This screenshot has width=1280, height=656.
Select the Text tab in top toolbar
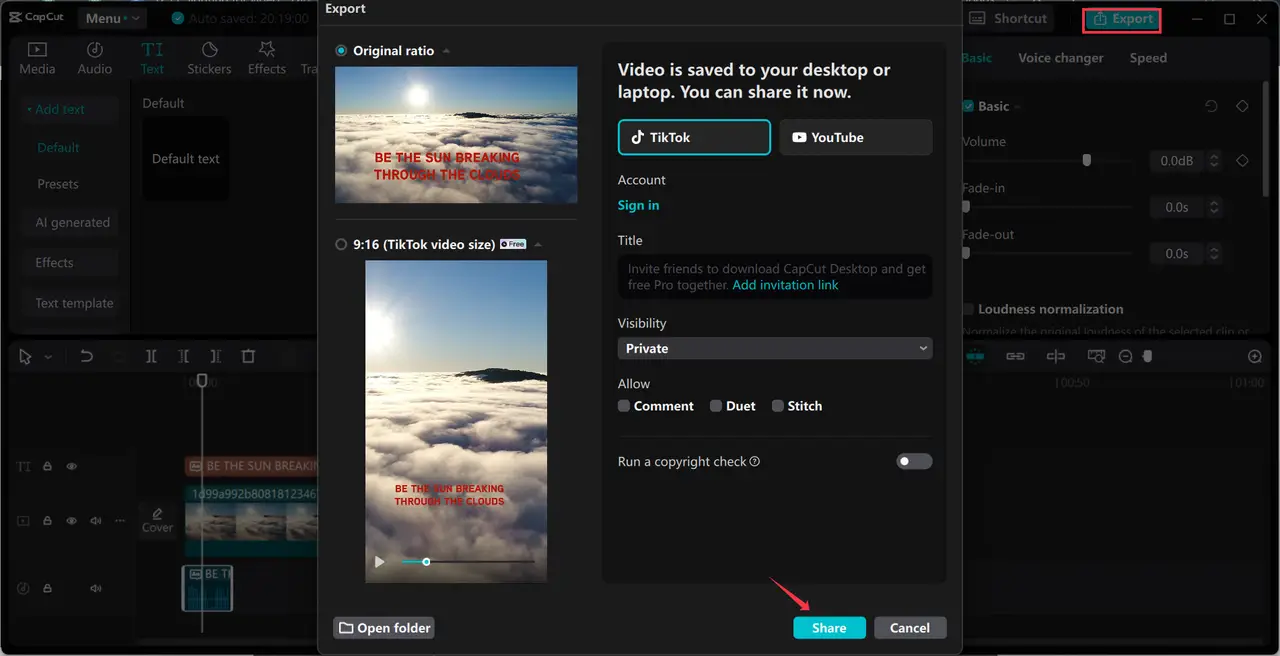click(x=152, y=58)
